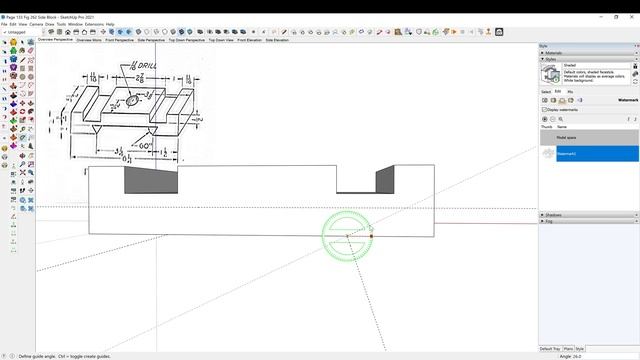640x360 pixels.
Task: Select the Tape Measure tool
Action: (x=22, y=129)
